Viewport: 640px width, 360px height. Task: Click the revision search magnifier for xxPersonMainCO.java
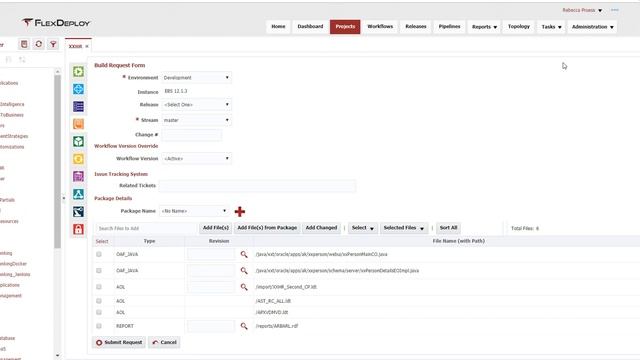click(244, 254)
